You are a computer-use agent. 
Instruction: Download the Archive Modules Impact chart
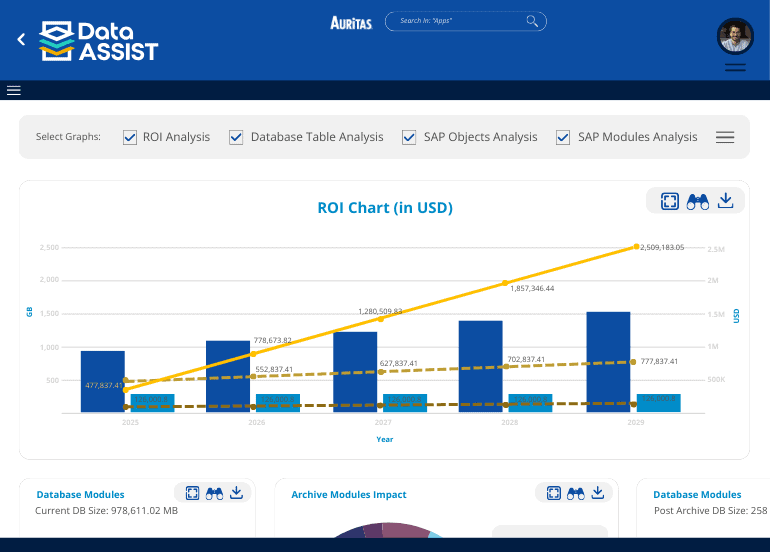pos(598,492)
